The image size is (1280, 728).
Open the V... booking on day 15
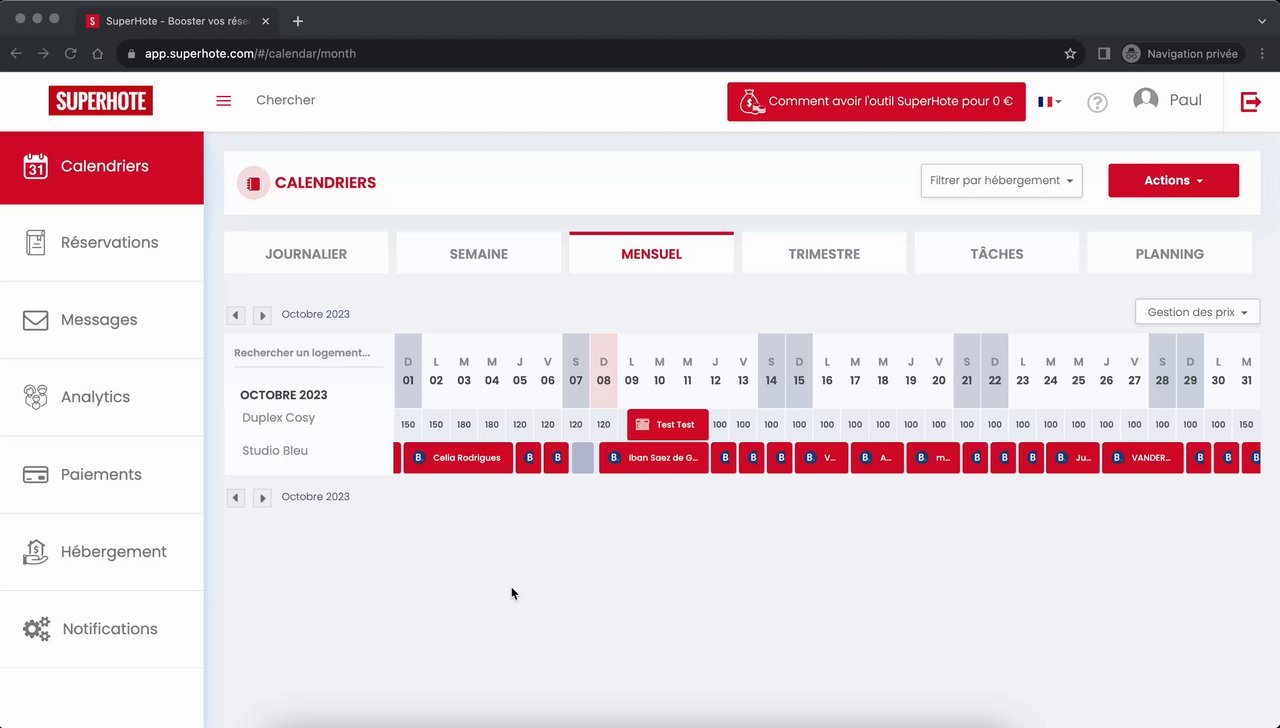[821, 457]
